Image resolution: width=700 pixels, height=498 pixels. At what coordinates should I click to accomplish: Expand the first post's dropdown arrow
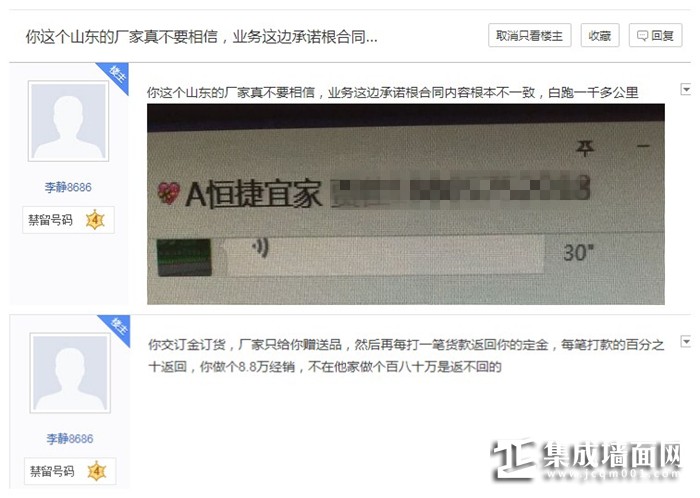[686, 89]
